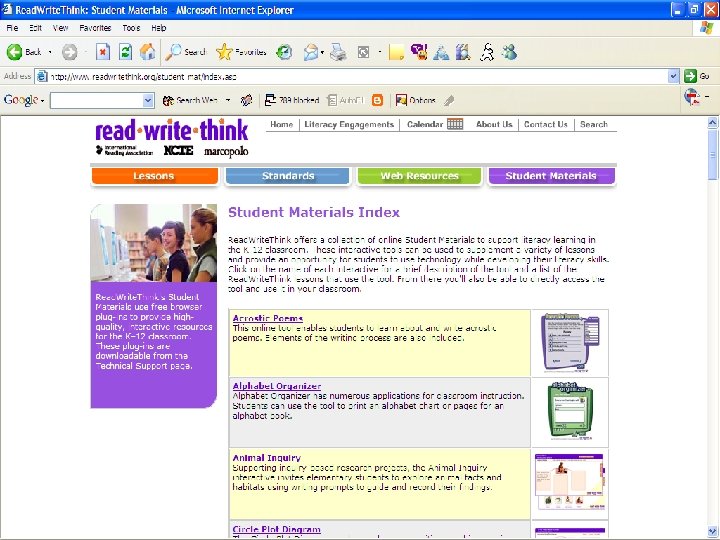Open the Favorites star in toolbar
This screenshot has height=540, width=720.
241,52
